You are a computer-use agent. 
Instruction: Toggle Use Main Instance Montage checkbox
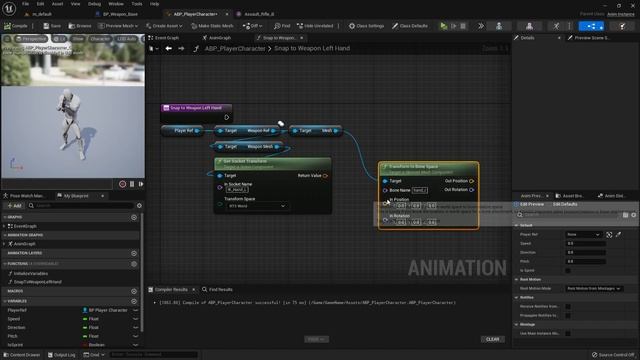(x=568, y=333)
